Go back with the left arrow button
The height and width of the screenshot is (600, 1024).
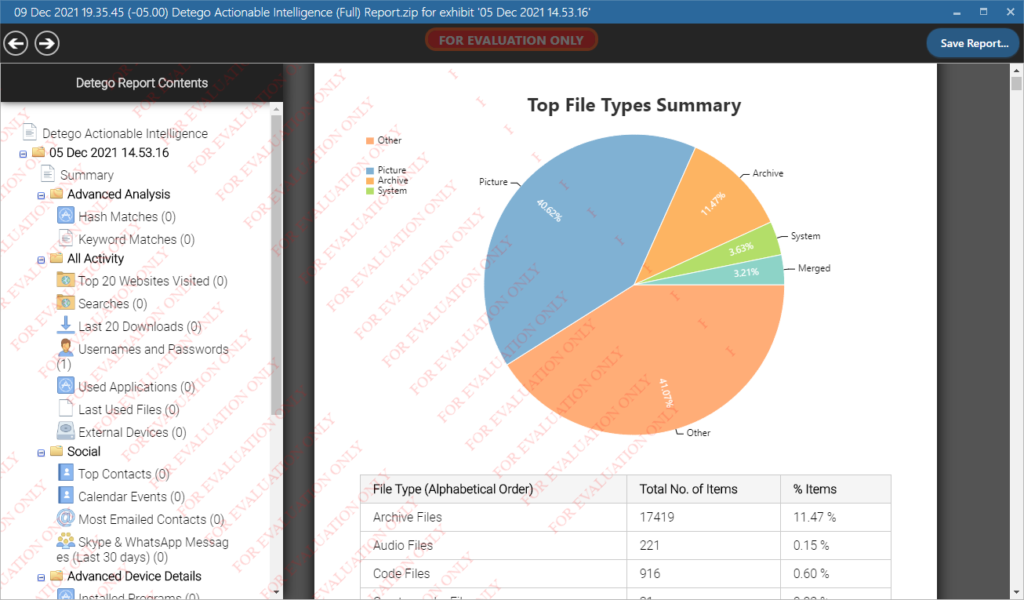16,43
